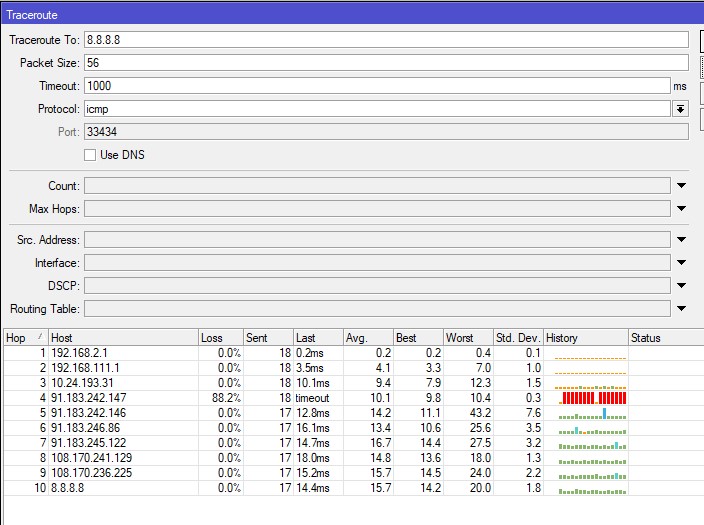Sort by the Status column header
Image resolution: width=704 pixels, height=525 pixels.
[x=666, y=338]
